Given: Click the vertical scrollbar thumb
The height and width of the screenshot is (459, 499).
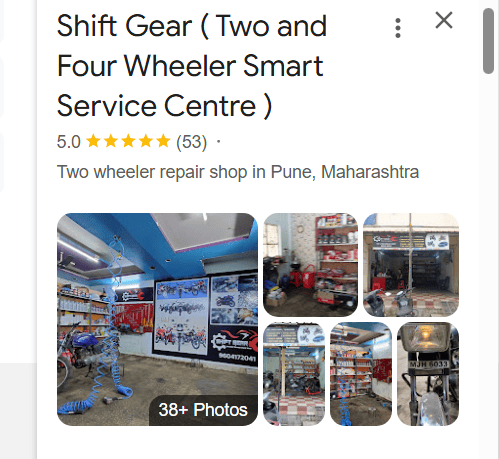Looking at the screenshot, I should pyautogui.click(x=488, y=41).
